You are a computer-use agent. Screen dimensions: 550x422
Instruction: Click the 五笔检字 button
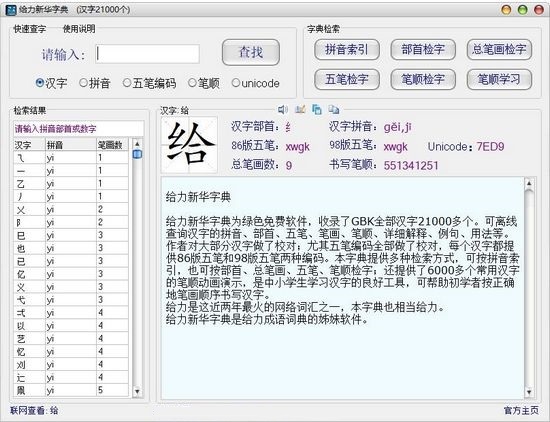(347, 79)
